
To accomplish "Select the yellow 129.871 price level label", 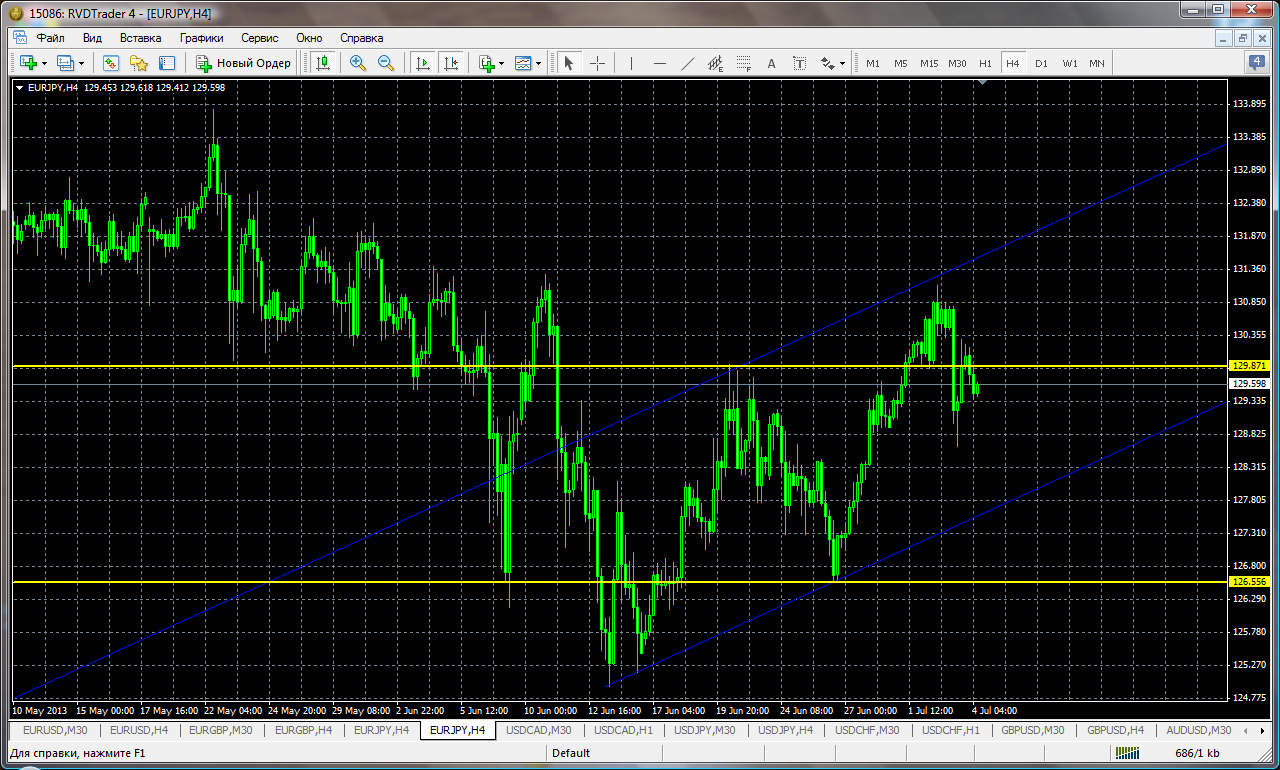I will [1250, 366].
